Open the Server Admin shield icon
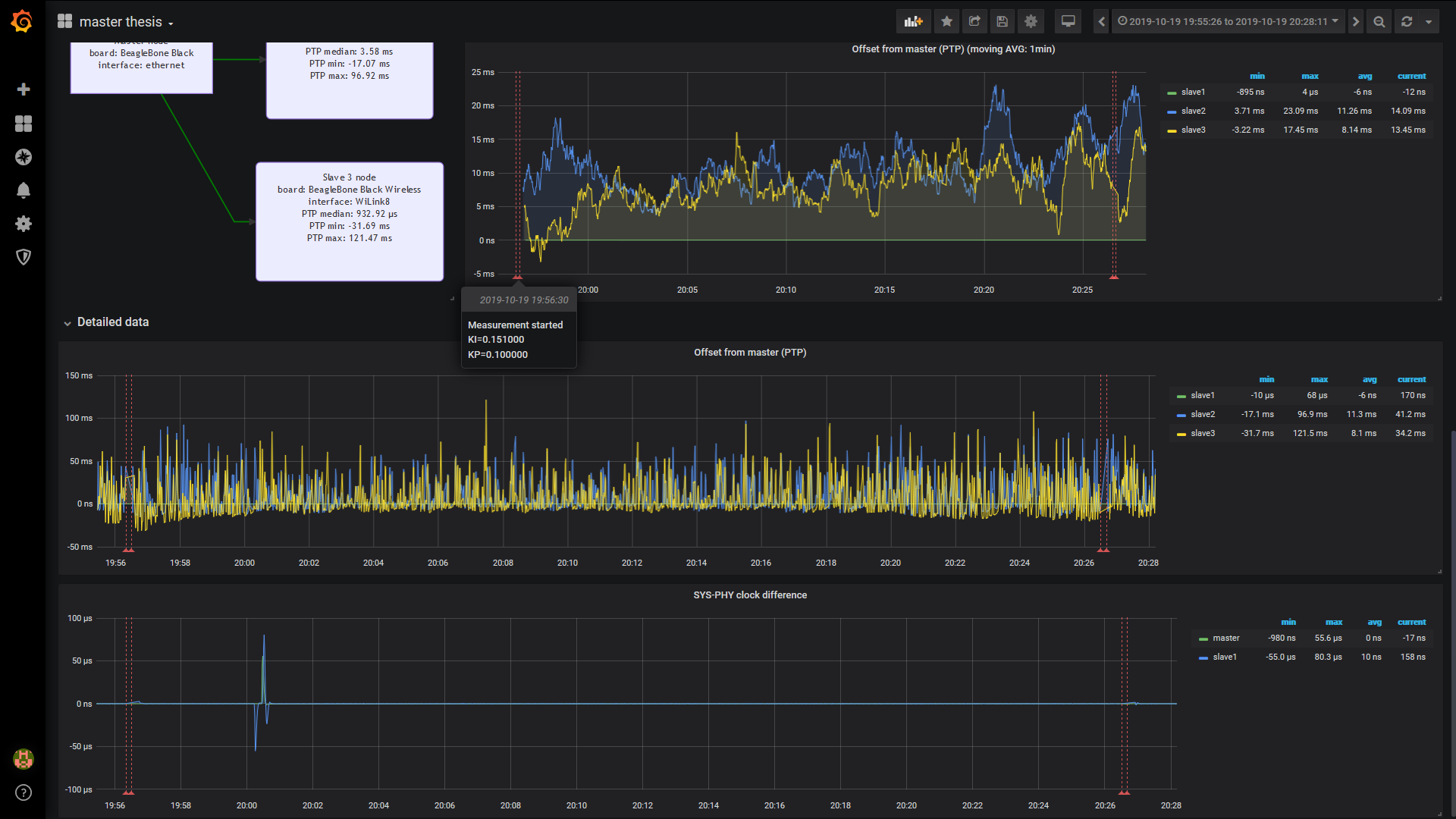1456x819 pixels. pyautogui.click(x=24, y=257)
